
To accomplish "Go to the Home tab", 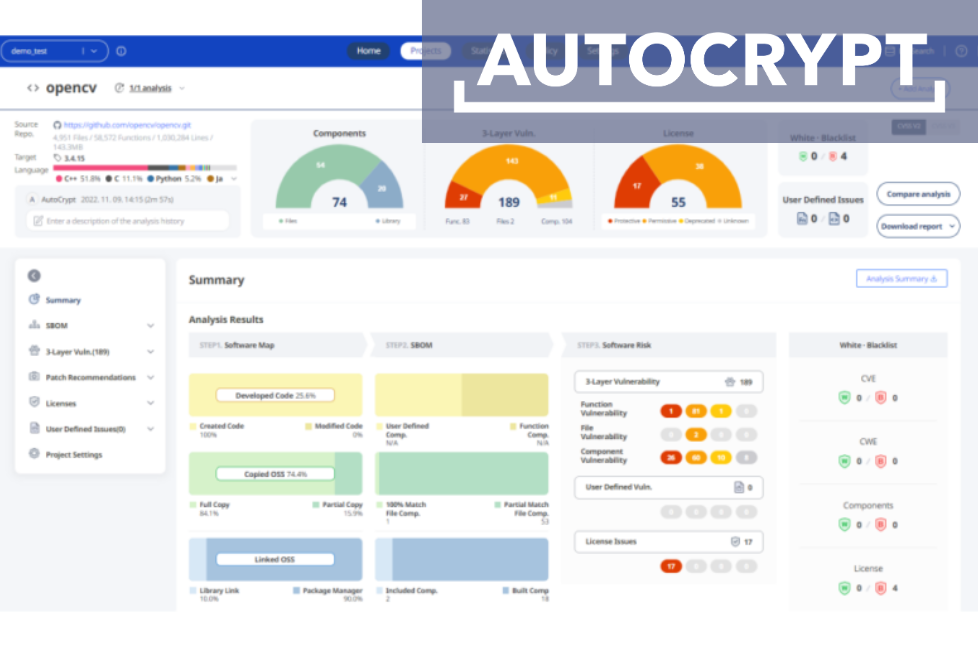I will click(x=368, y=51).
